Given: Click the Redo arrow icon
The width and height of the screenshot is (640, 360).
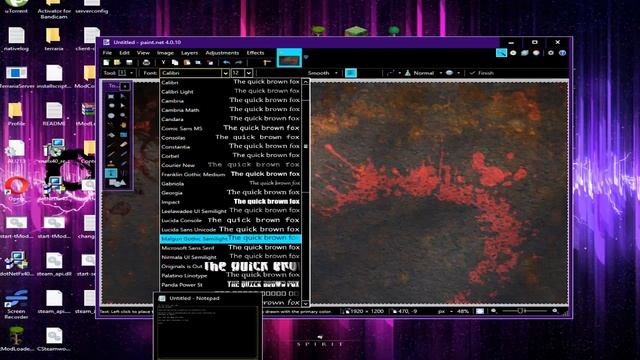Looking at the screenshot, I should point(238,62).
